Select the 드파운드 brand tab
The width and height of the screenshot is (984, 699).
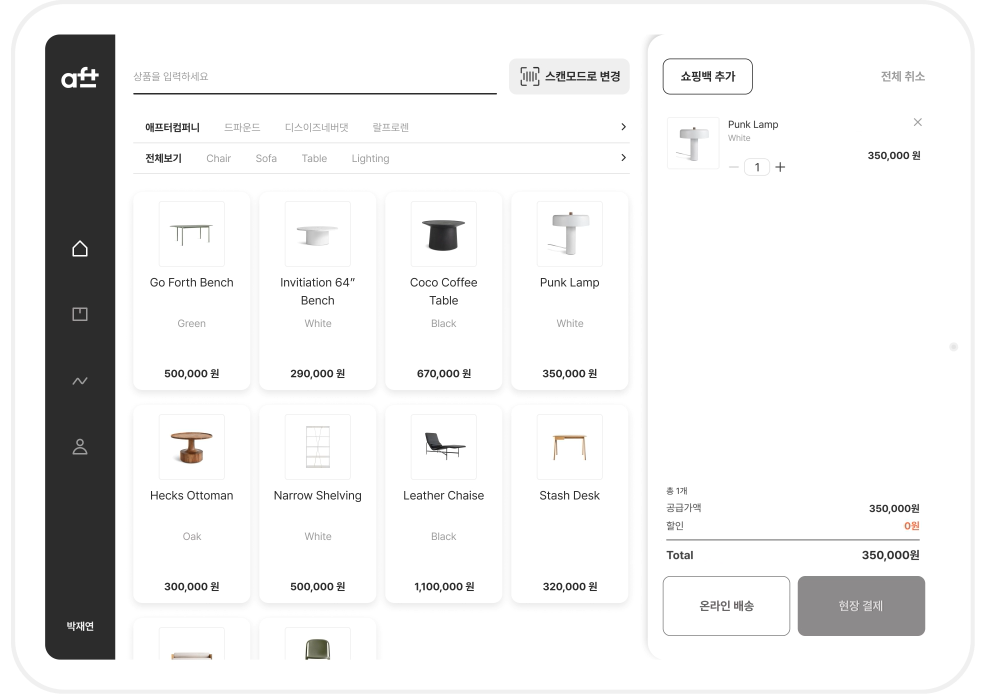(x=242, y=127)
